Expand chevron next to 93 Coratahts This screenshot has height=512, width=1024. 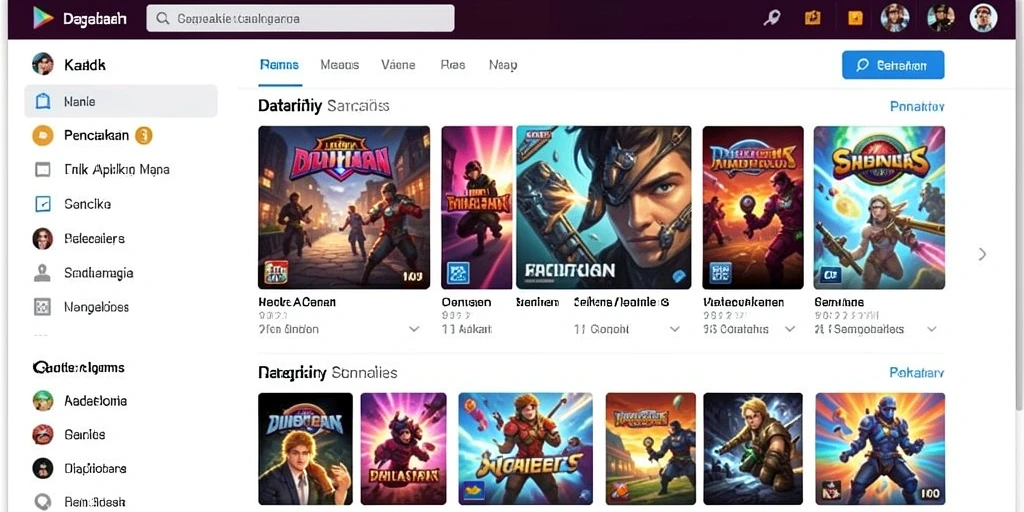[x=790, y=330]
